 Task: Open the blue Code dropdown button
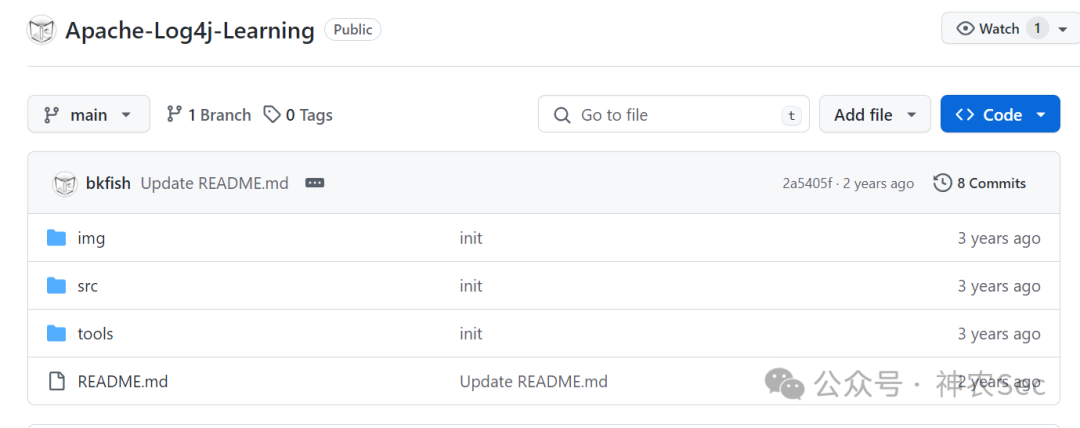[x=1000, y=114]
